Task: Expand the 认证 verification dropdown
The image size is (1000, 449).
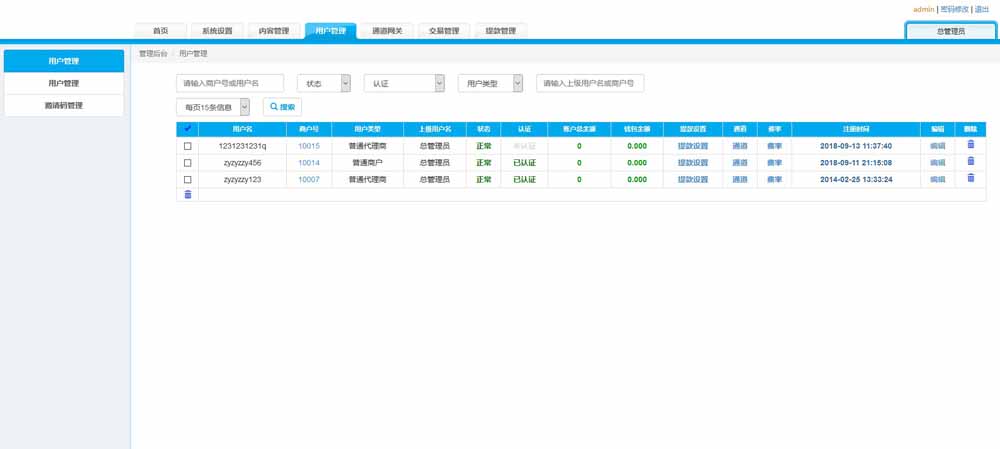Action: 404,83
